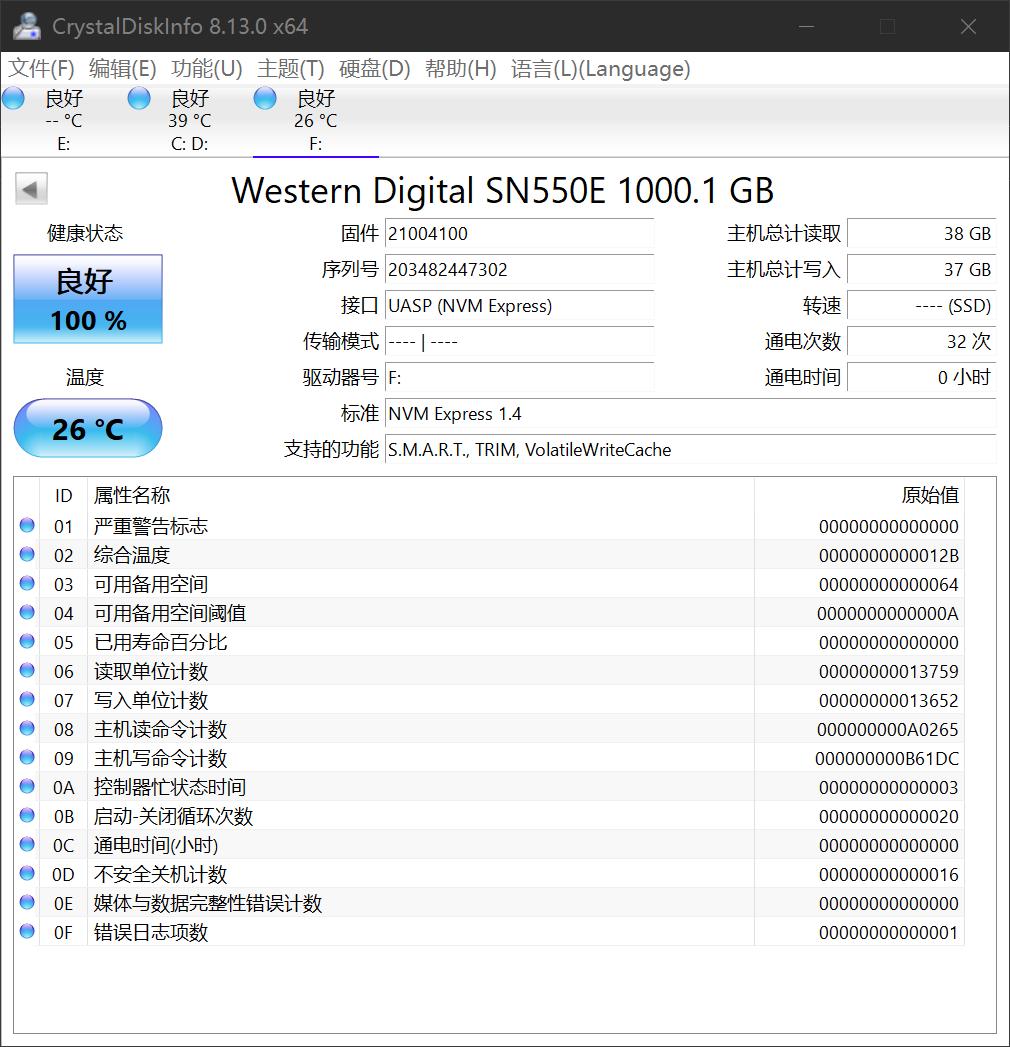Screen dimensions: 1010x1047
Task: Click the status dot next to 错误日志项数
Action: tap(27, 932)
